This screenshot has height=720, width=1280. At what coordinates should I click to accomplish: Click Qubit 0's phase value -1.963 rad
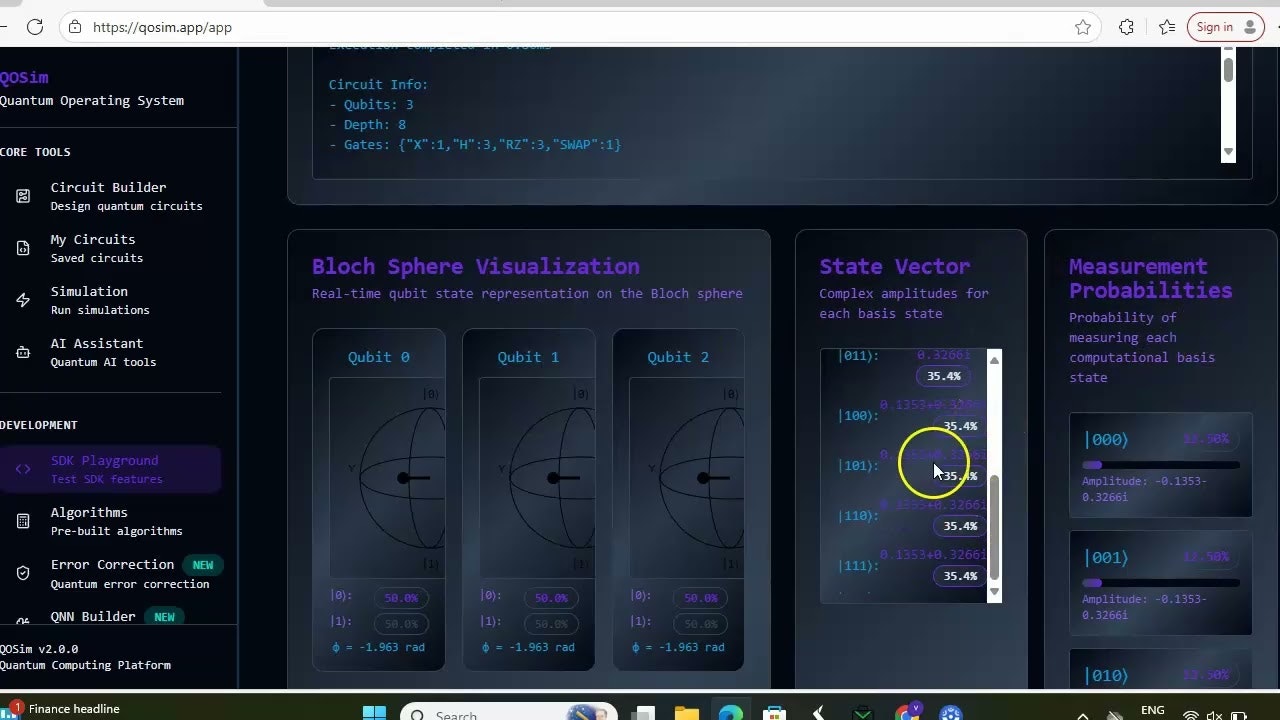click(378, 647)
